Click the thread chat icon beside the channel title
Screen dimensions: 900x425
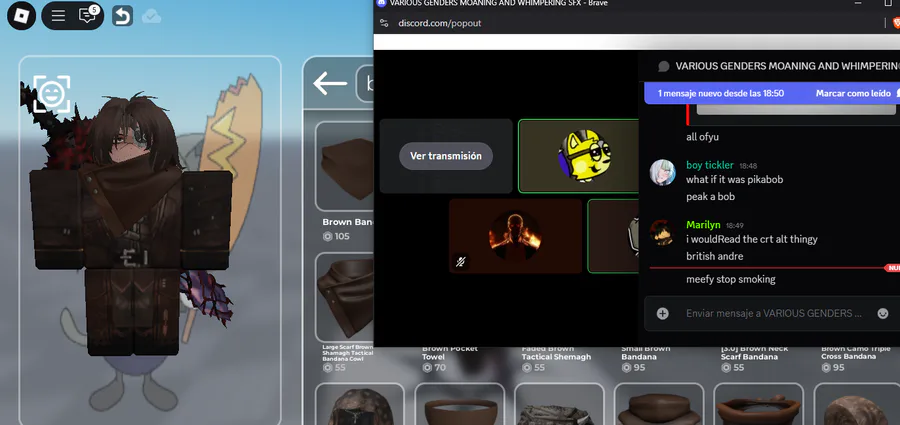click(664, 67)
